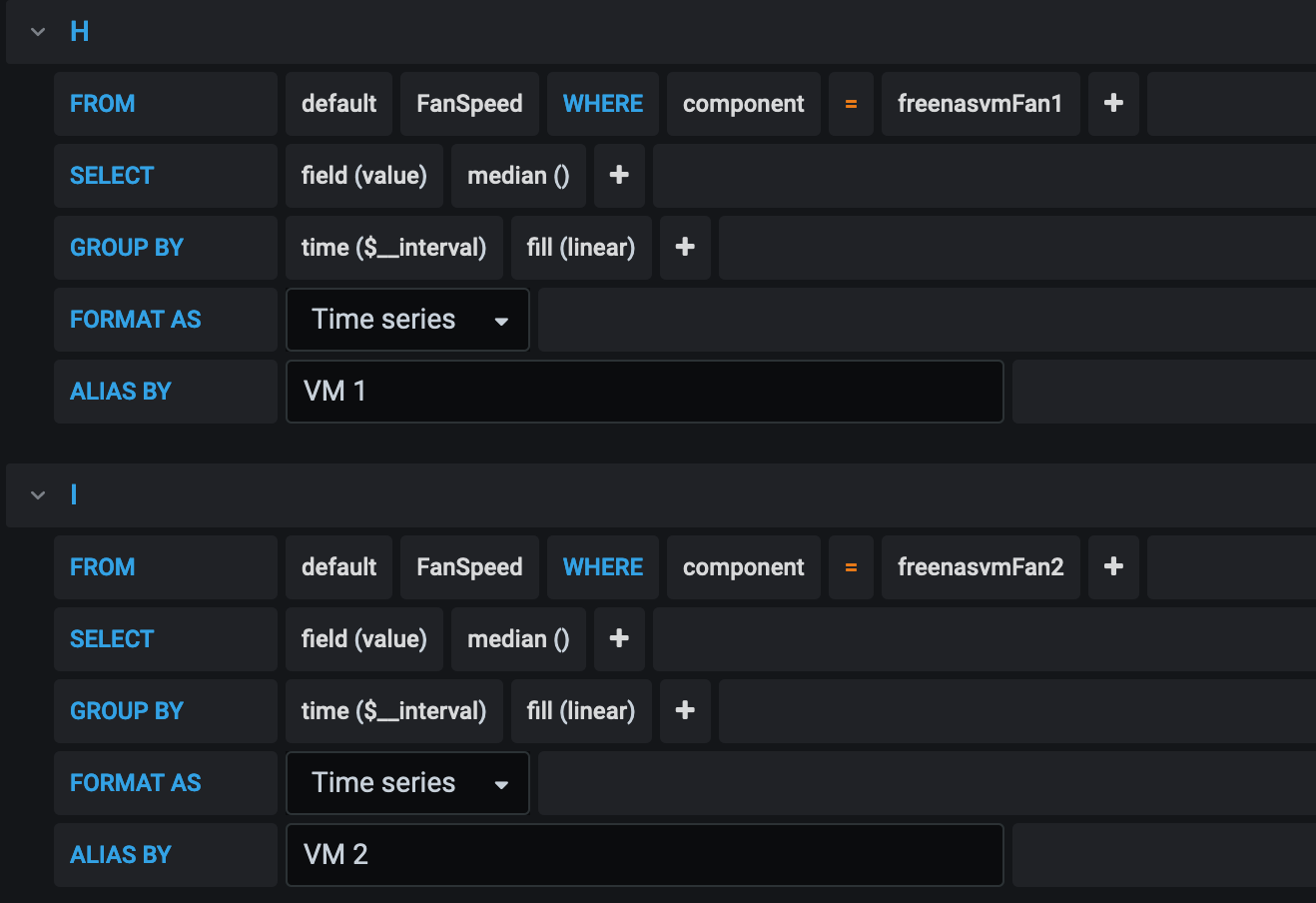Screen dimensions: 1316x903
Task: Add a SELECT function in query H
Action: 619,176
